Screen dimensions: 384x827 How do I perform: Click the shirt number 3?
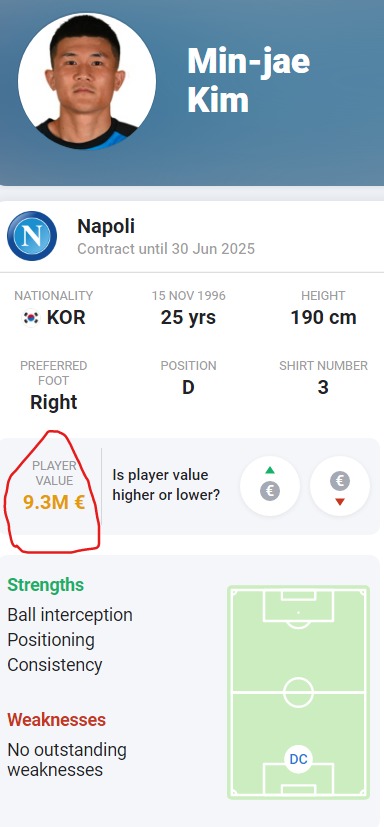pos(323,388)
